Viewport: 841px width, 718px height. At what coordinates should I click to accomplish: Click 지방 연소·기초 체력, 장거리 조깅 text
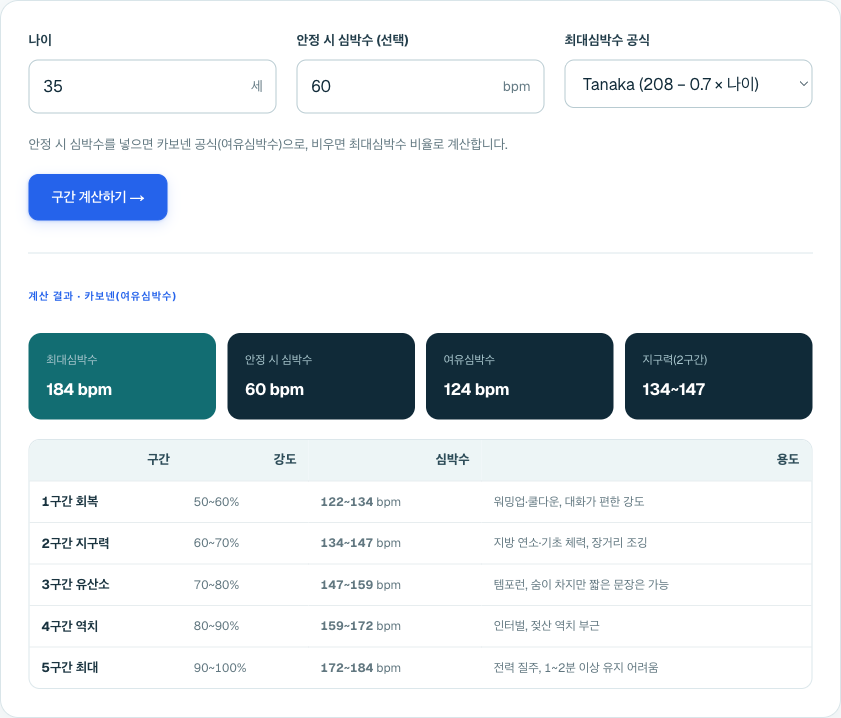click(x=570, y=543)
